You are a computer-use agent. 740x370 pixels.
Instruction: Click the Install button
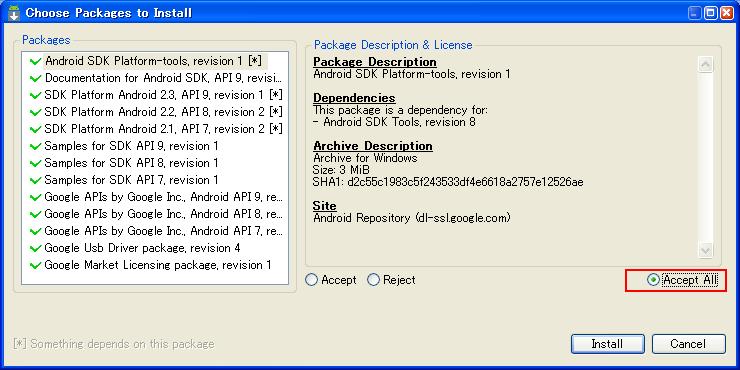click(607, 344)
